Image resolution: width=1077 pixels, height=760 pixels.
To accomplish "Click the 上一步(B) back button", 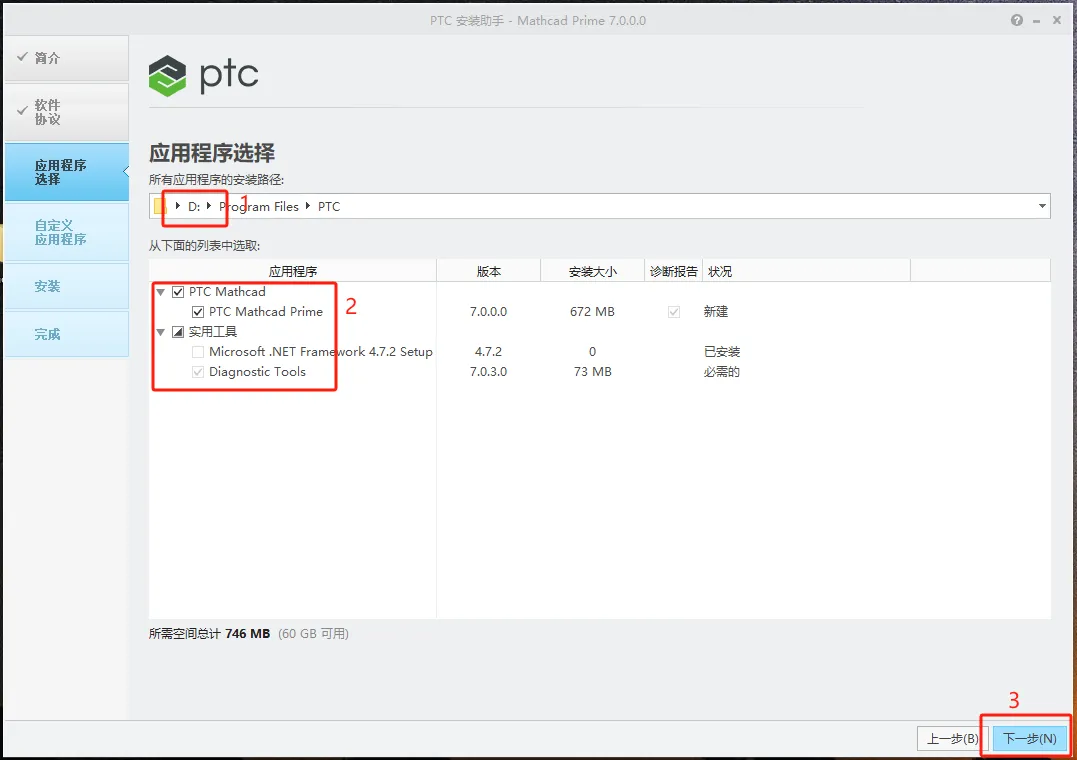I will tap(953, 739).
